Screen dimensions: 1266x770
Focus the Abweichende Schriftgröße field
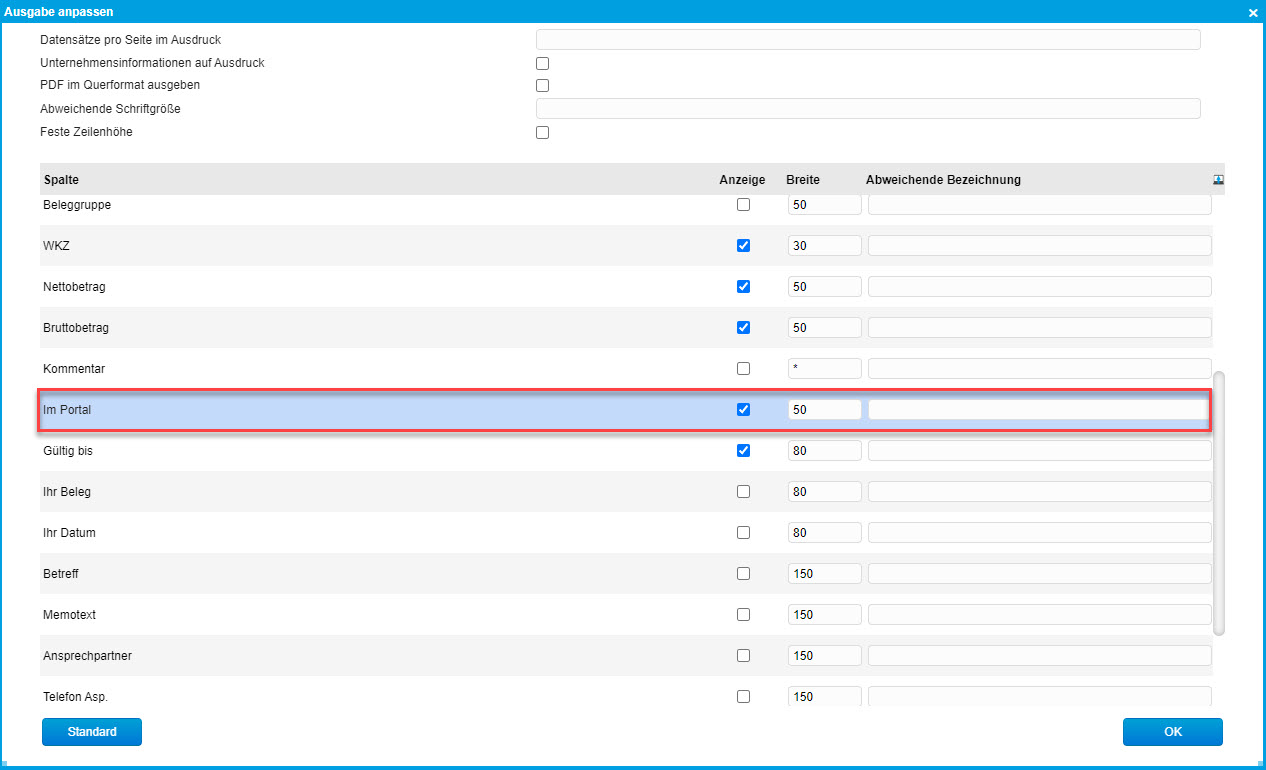click(867, 109)
